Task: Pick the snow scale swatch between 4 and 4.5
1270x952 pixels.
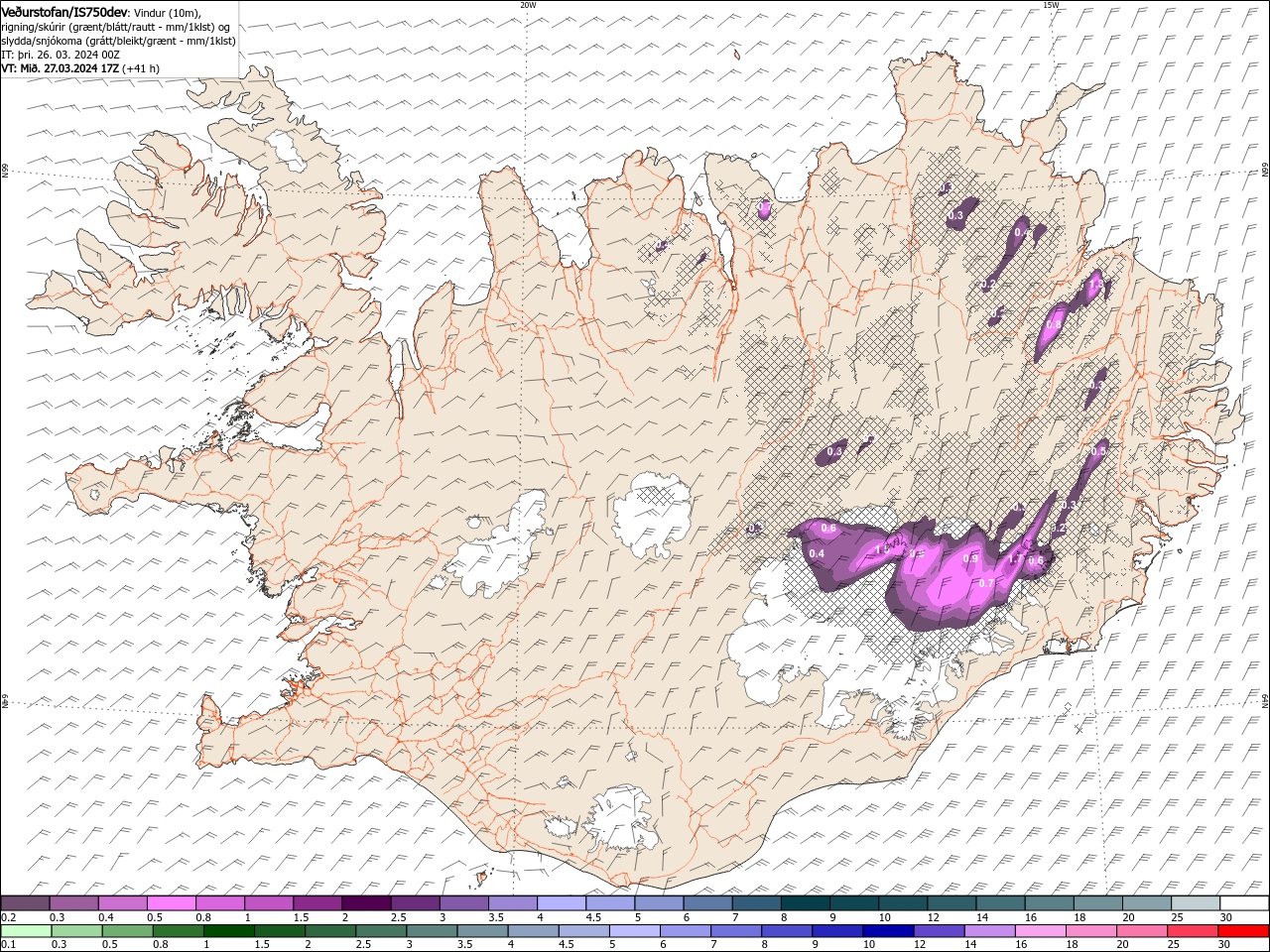Action: point(561,902)
